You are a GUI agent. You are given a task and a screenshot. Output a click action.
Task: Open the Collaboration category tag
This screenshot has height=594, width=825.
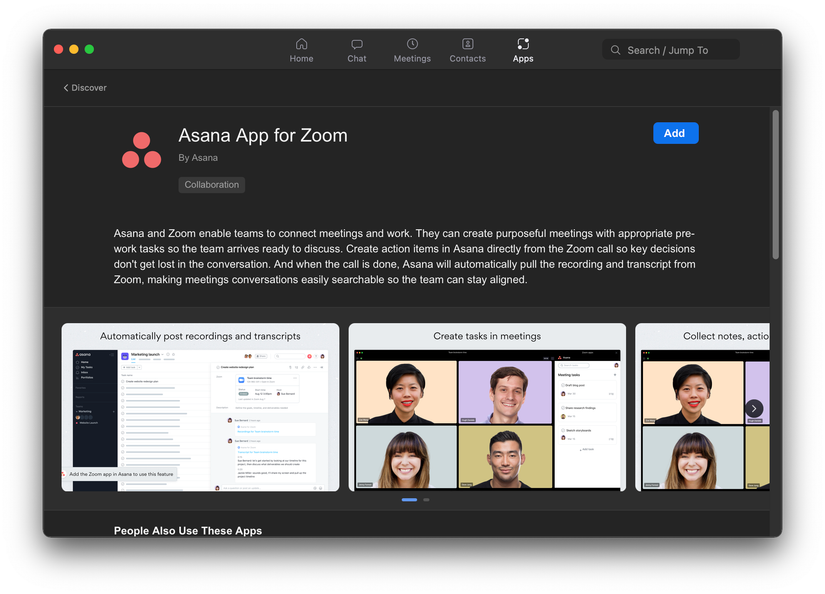point(212,185)
